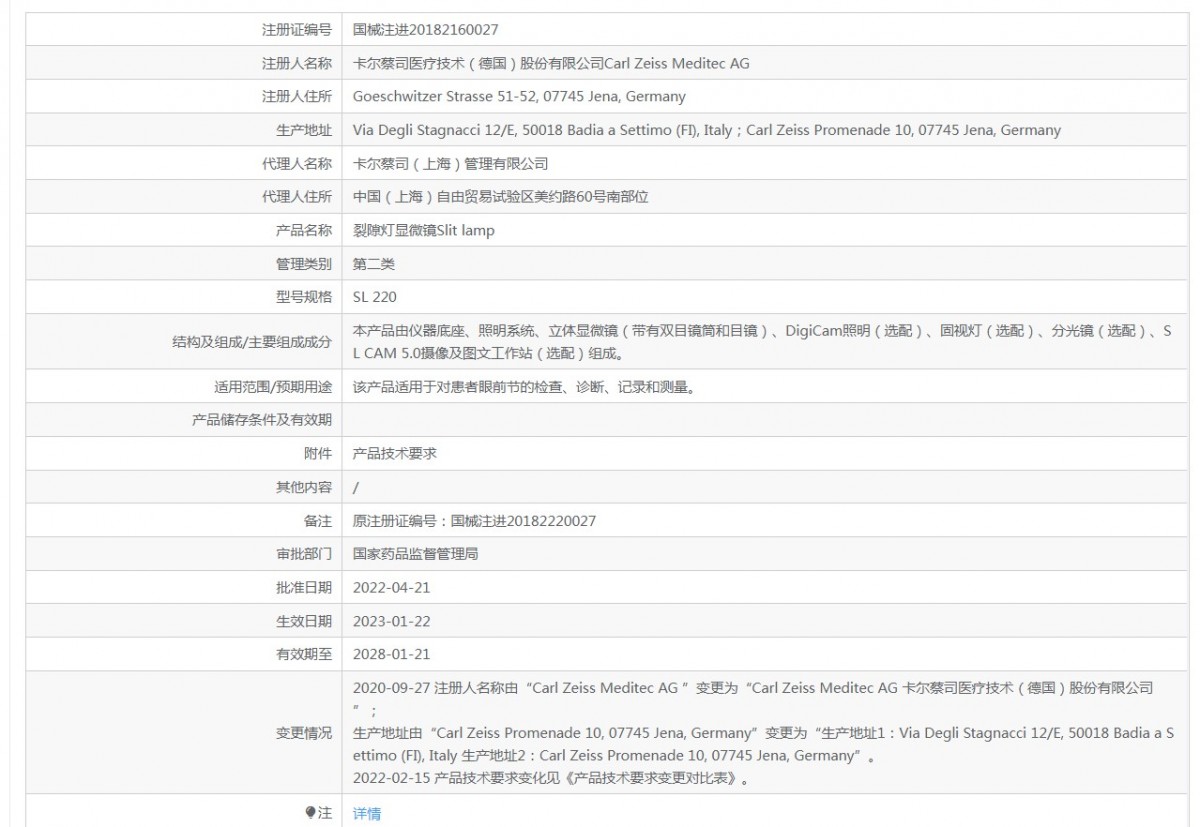1200x827 pixels.
Task: Select remark 原注册证编号：国械注进20182220027
Action: 475,521
